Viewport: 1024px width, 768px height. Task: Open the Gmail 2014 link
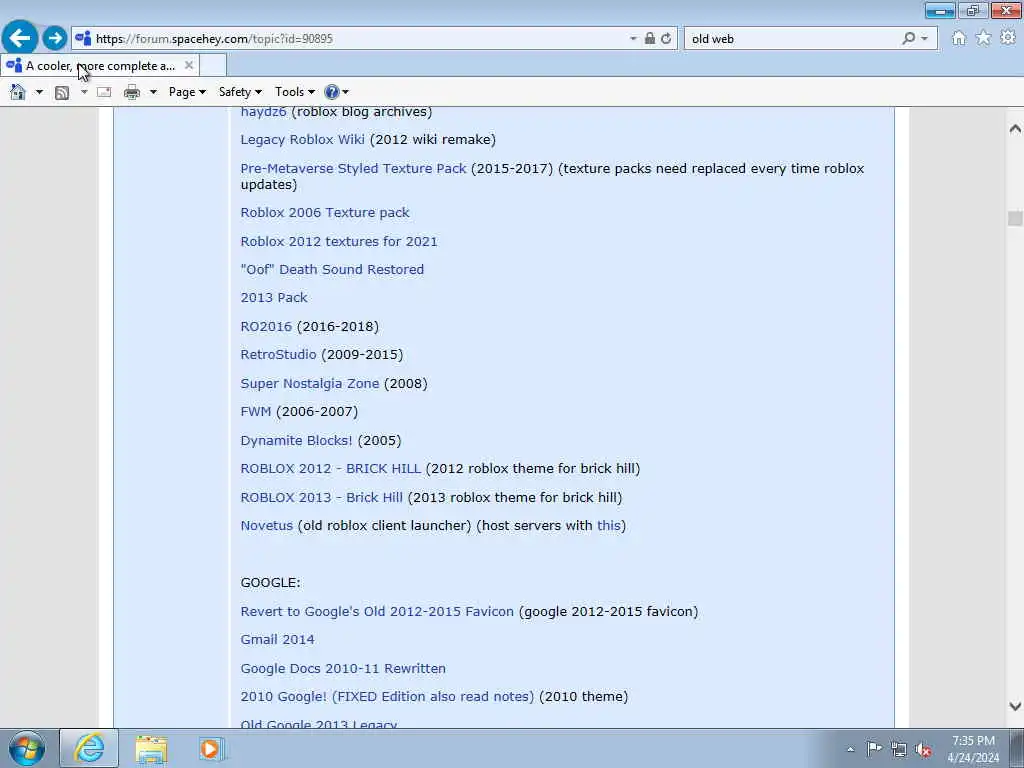pos(277,640)
